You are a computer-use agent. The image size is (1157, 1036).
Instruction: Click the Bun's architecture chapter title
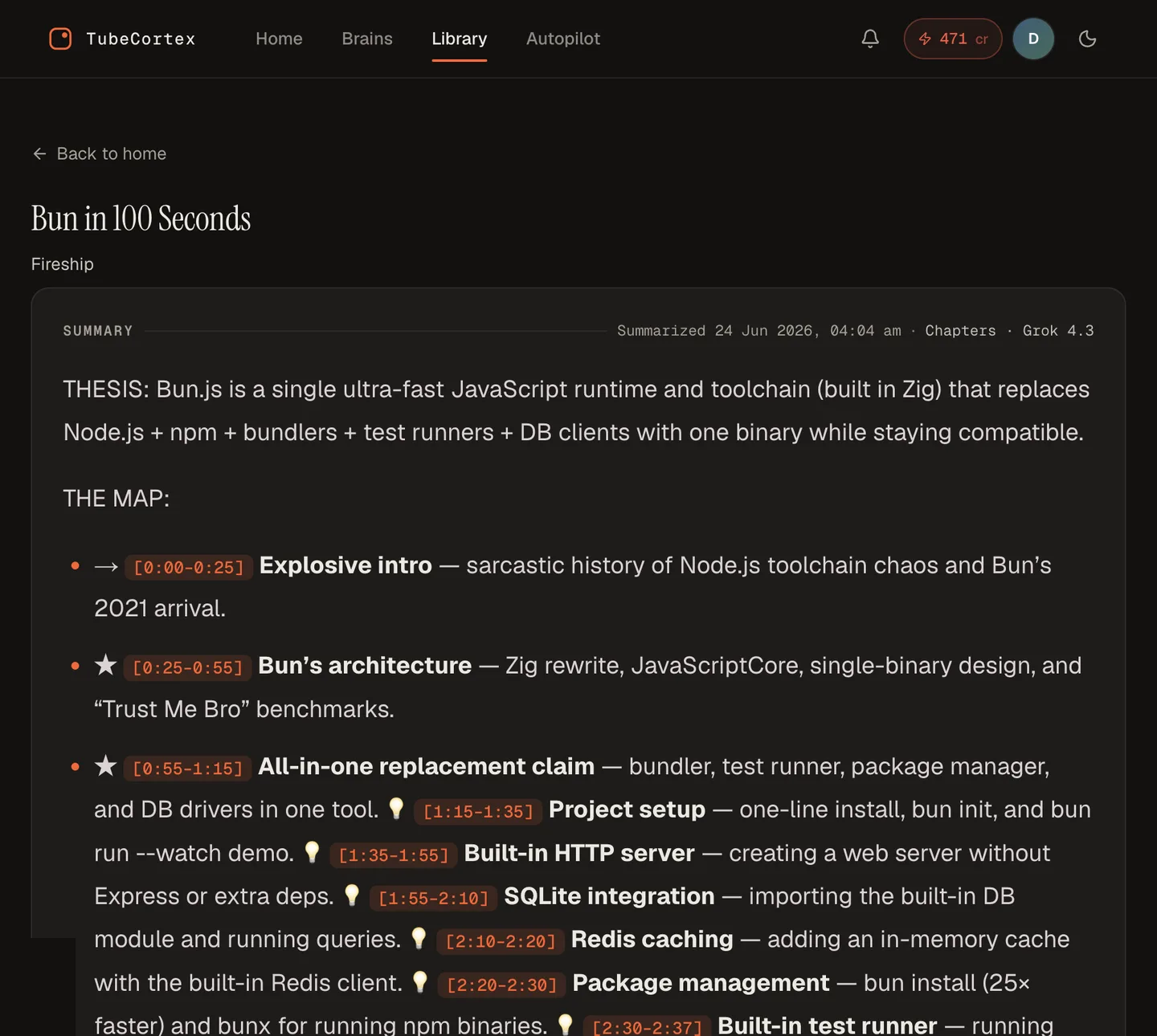[x=365, y=666]
